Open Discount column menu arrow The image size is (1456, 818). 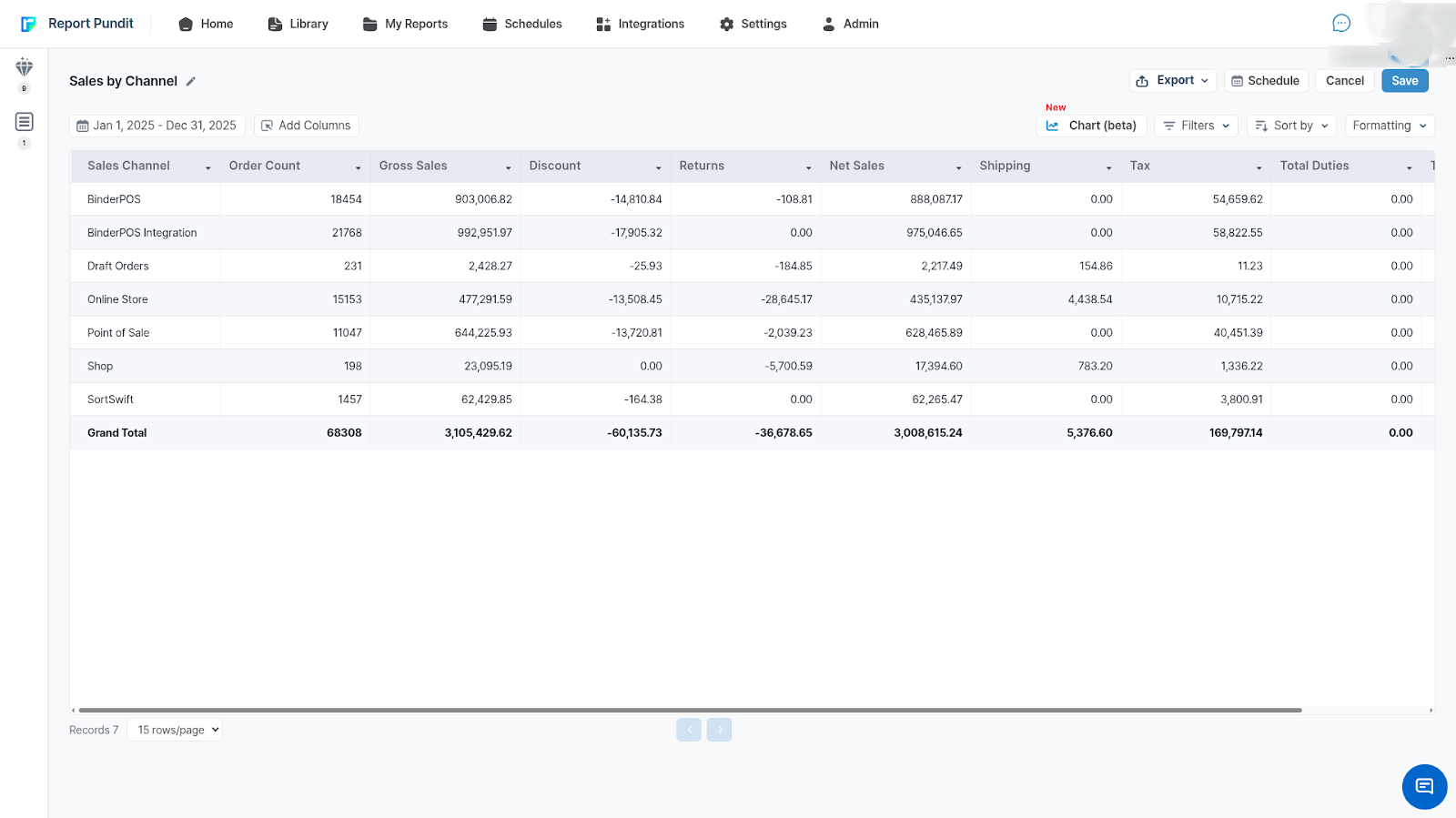point(659,167)
